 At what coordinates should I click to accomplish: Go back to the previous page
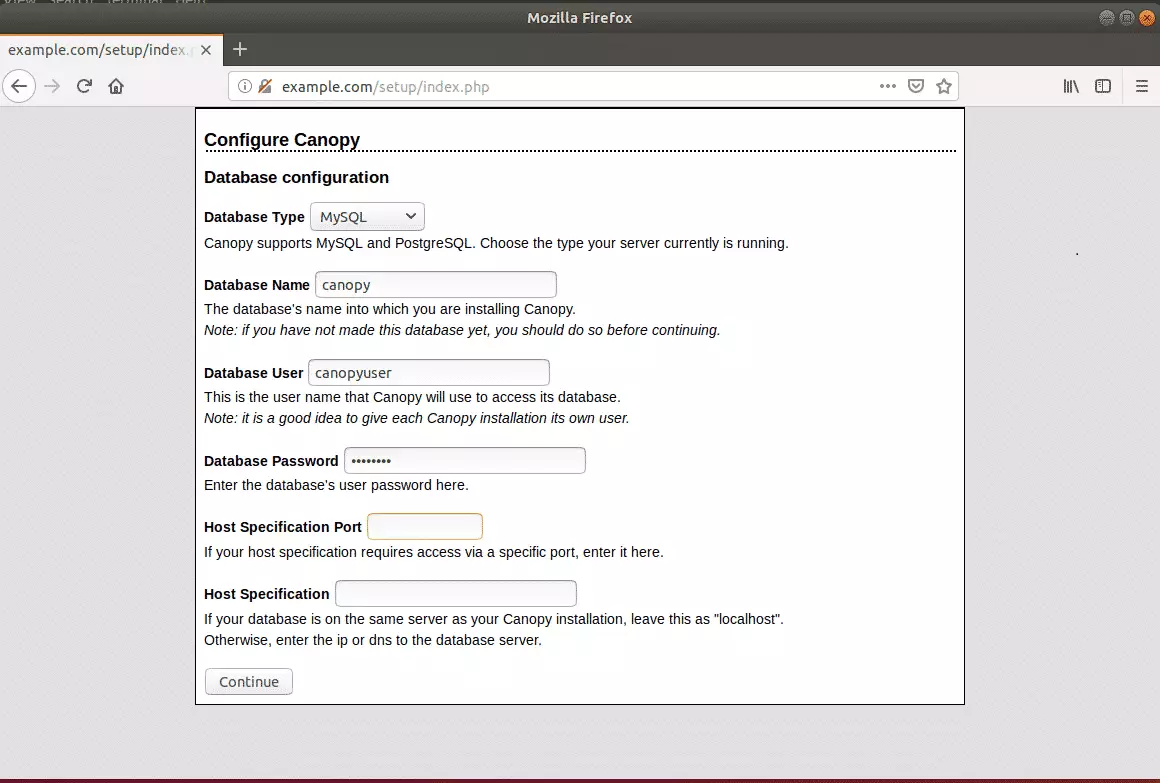pos(19,87)
